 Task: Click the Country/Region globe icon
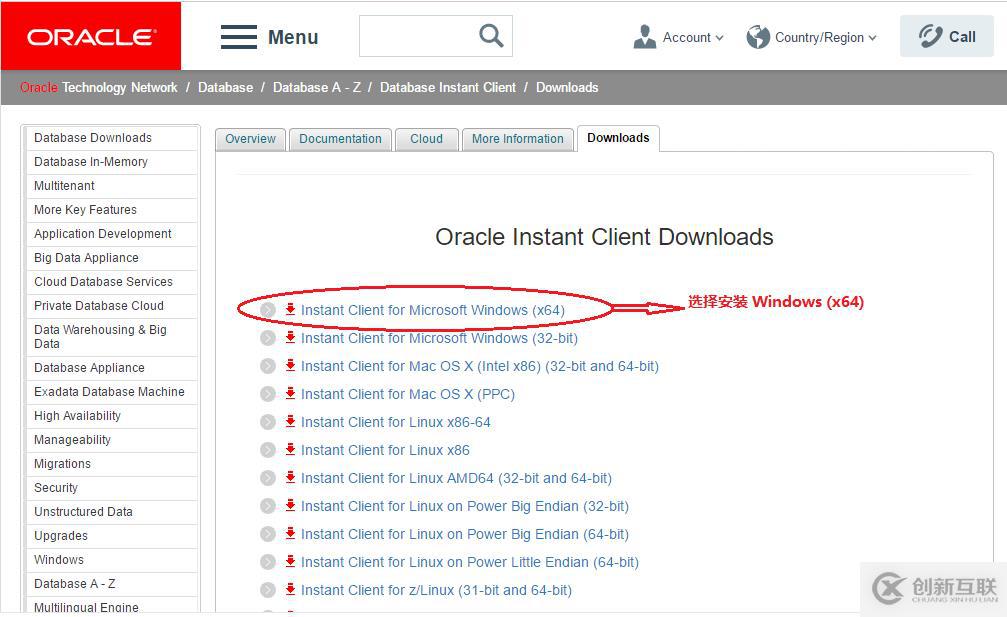[x=758, y=37]
